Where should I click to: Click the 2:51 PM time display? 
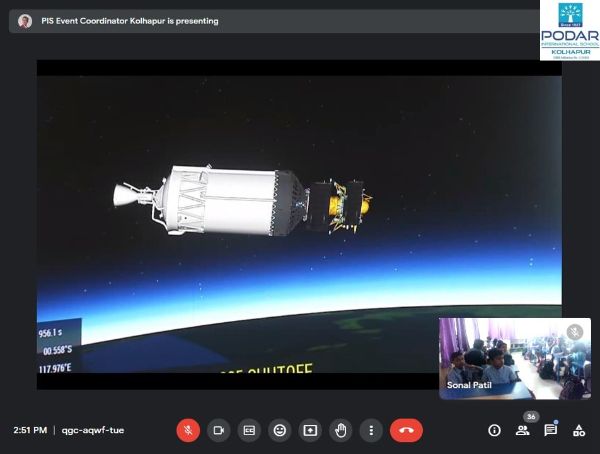(30, 430)
